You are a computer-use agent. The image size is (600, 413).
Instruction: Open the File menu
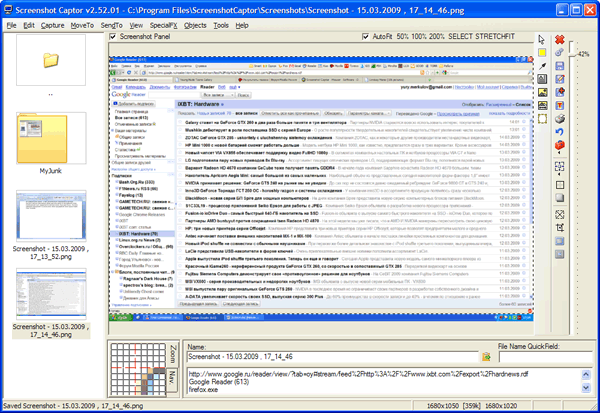click(11, 25)
